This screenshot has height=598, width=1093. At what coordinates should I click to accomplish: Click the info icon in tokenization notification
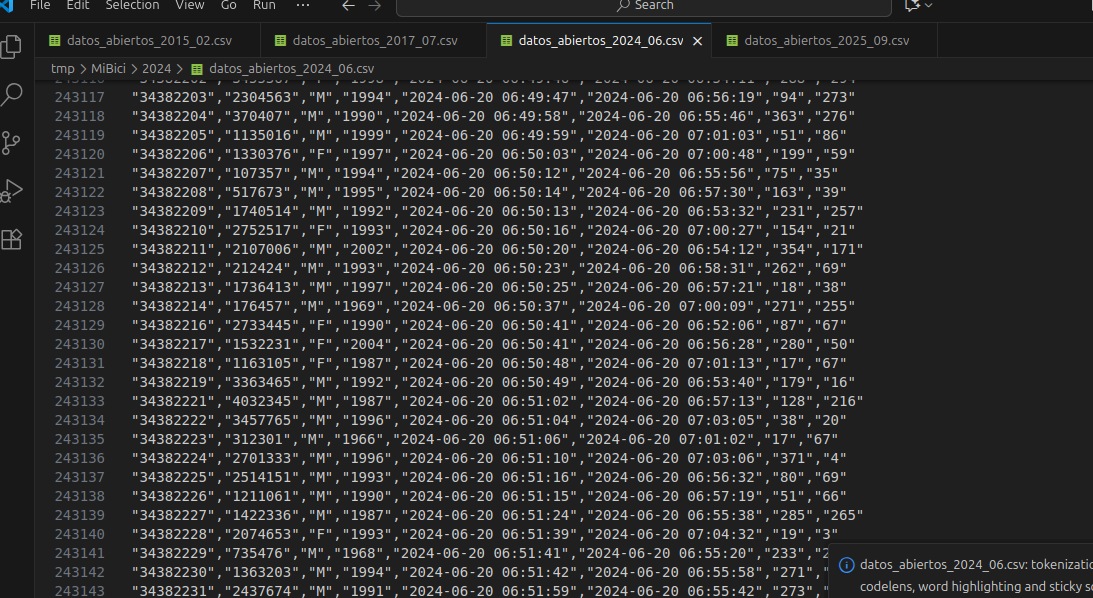(x=847, y=565)
